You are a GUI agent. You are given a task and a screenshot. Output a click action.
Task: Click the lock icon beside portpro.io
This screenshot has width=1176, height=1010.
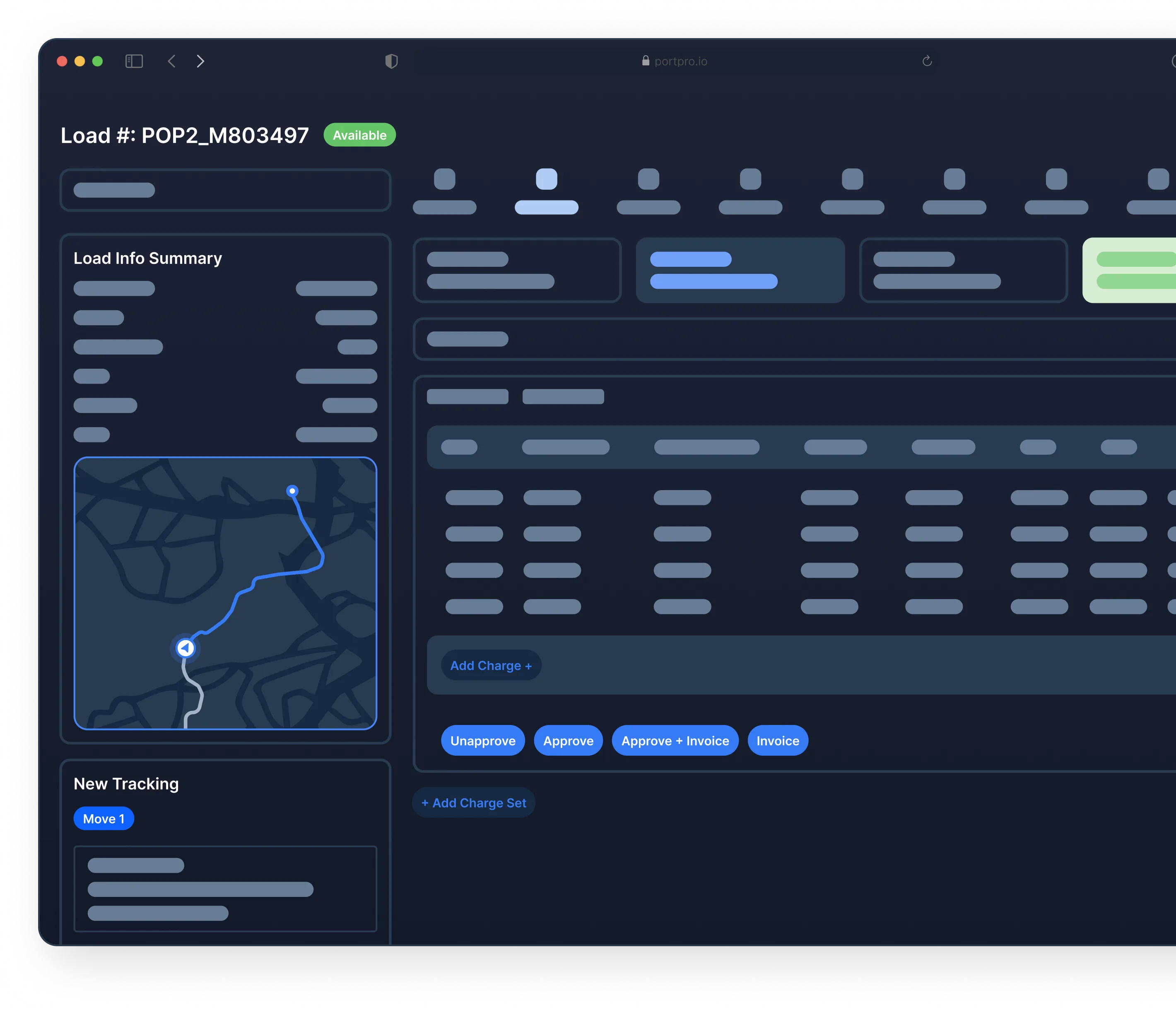[645, 61]
